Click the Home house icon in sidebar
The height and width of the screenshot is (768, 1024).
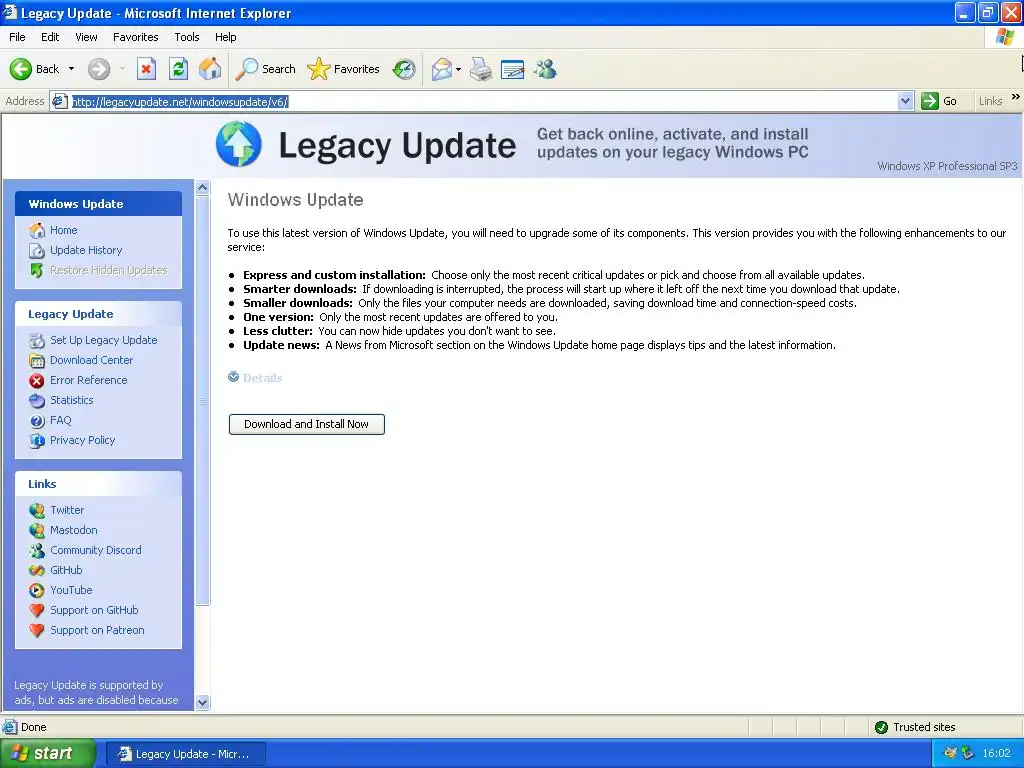[37, 231]
